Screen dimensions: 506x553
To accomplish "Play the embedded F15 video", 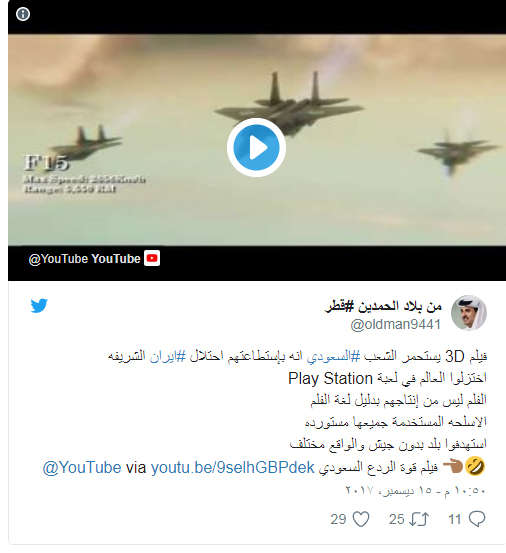I will pos(256,147).
